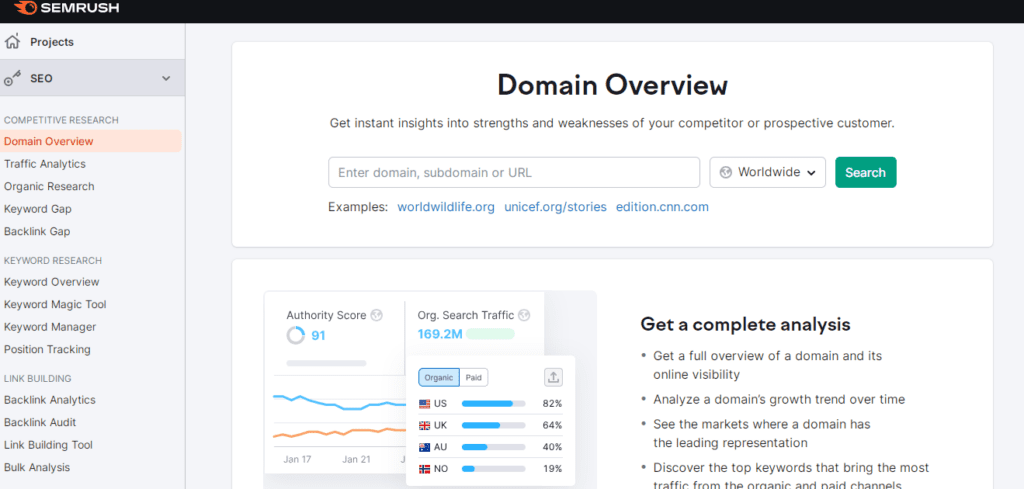Image resolution: width=1024 pixels, height=489 pixels.
Task: Click the US 82% progress bar
Action: pos(493,404)
